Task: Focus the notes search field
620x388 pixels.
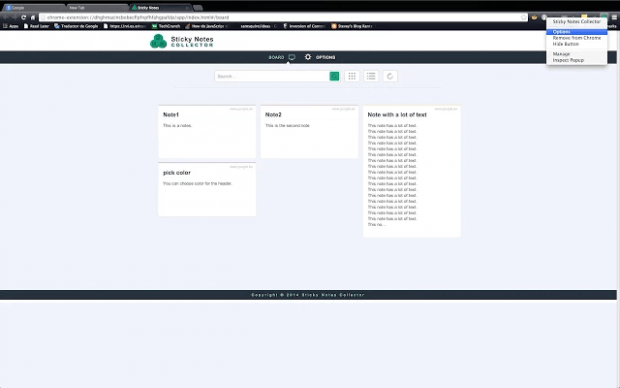Action: coord(272,76)
